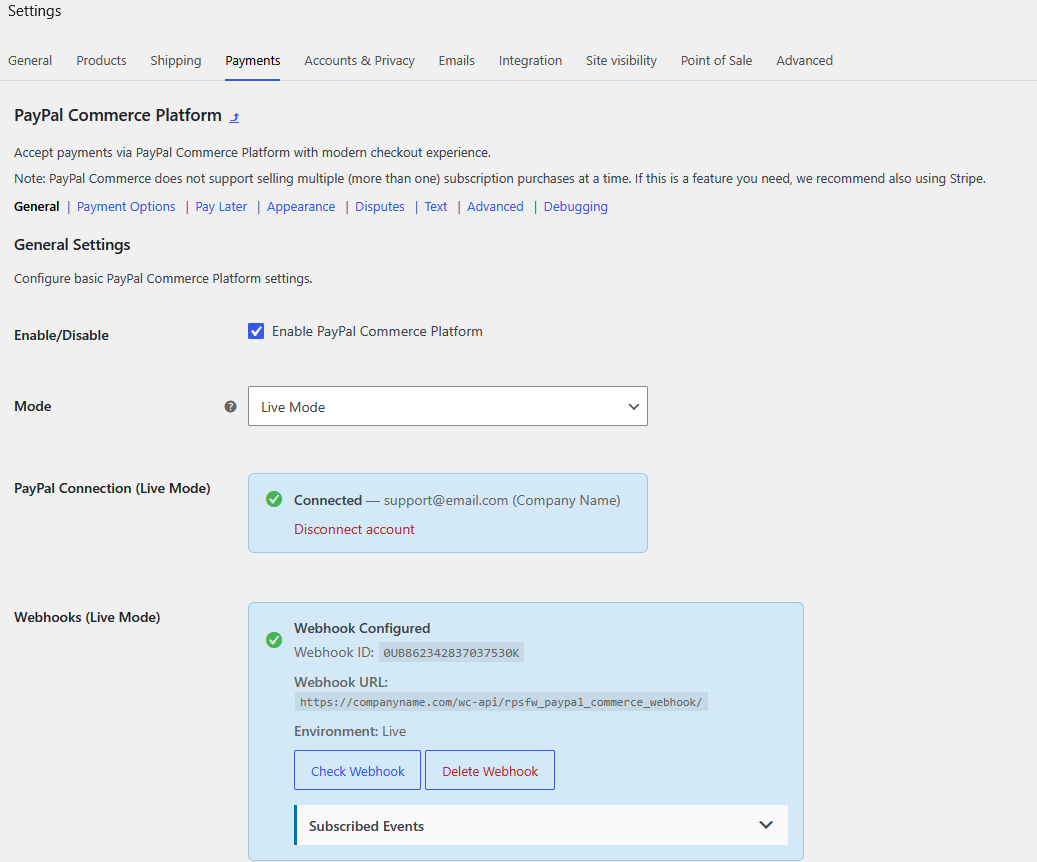Image resolution: width=1037 pixels, height=862 pixels.
Task: Open the Integration tab
Action: 530,60
